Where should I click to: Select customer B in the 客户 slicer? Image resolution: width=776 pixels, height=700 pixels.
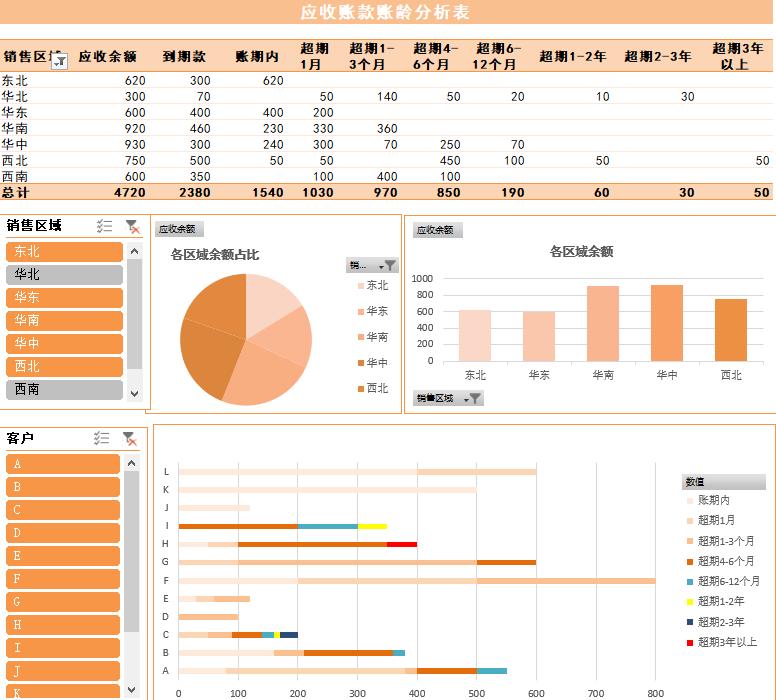pos(63,487)
